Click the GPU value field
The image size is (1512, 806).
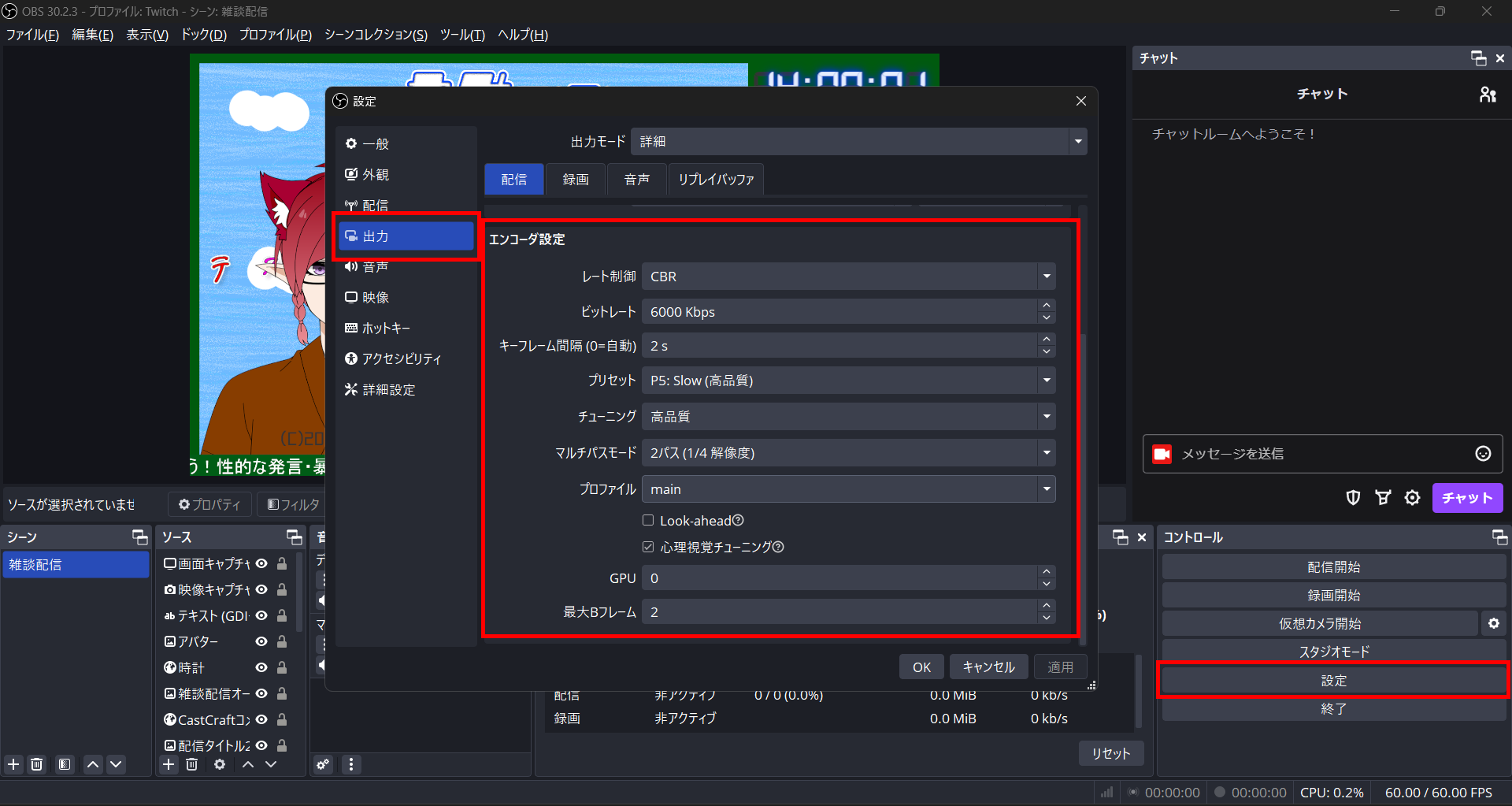[840, 578]
